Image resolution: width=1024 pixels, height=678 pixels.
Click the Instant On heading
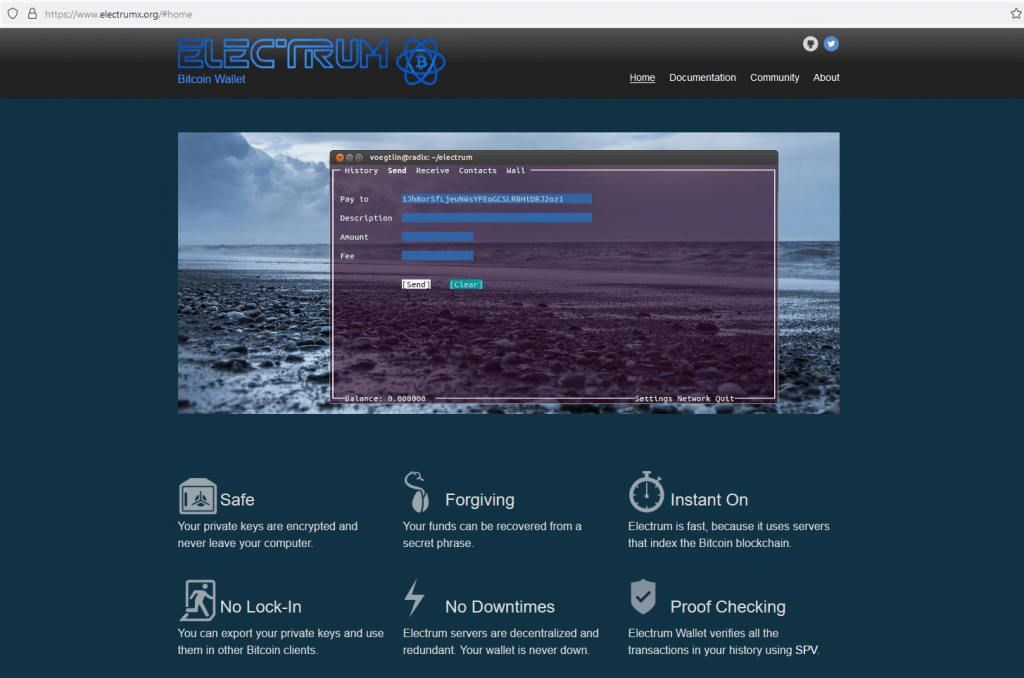click(x=709, y=500)
